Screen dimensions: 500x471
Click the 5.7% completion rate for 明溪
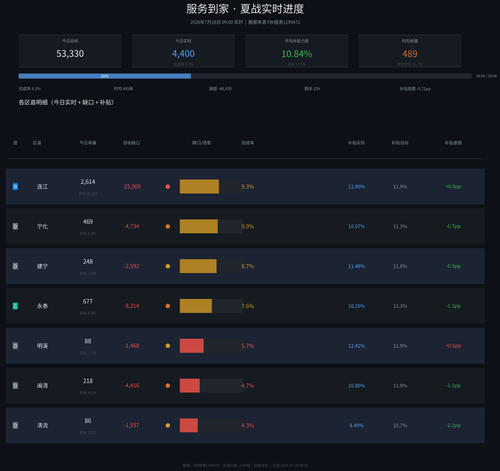(x=248, y=346)
